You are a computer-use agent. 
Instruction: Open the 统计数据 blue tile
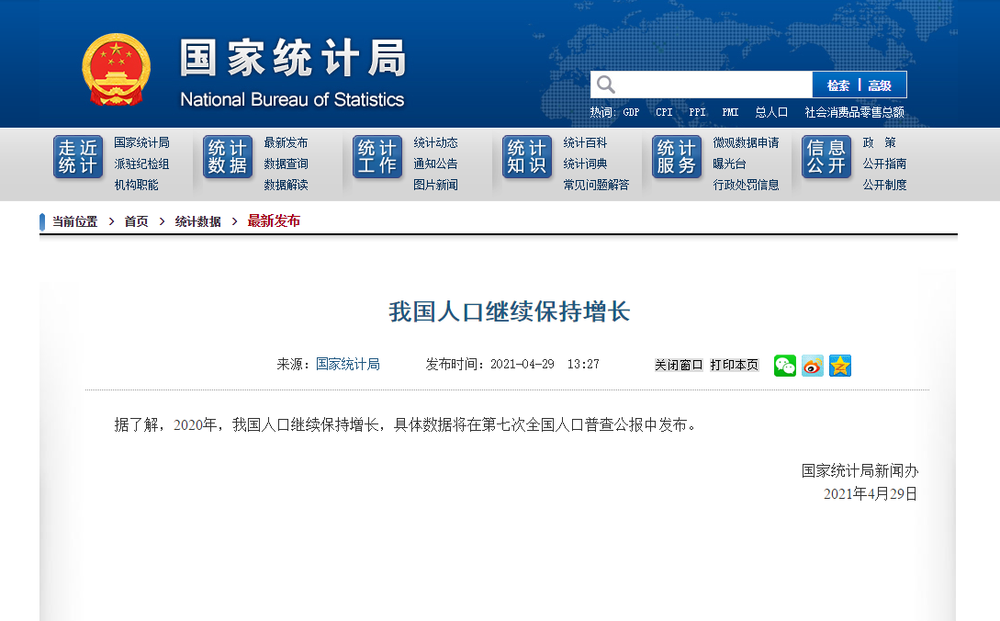pyautogui.click(x=228, y=157)
